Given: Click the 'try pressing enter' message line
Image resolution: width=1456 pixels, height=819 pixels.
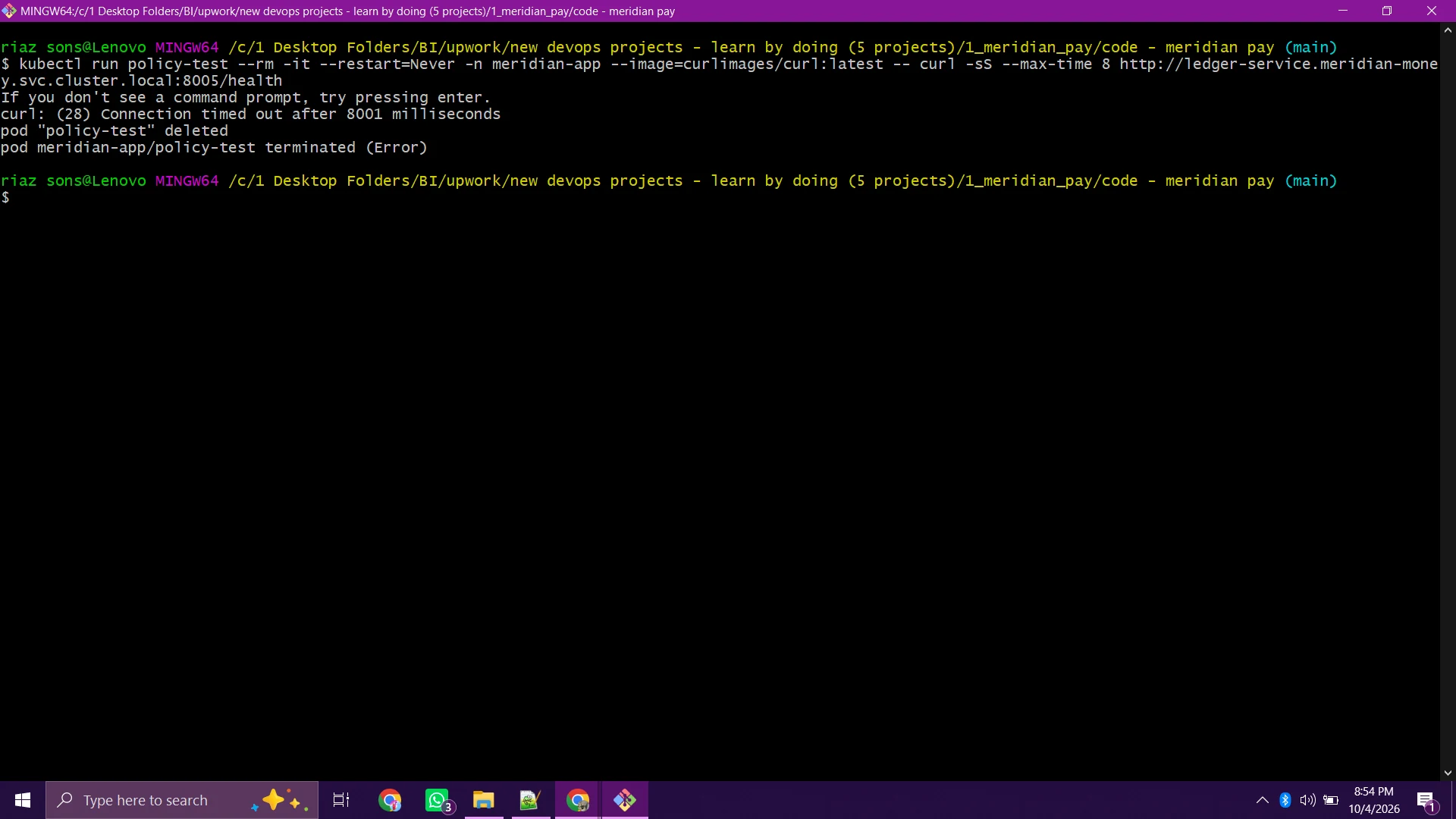Looking at the screenshot, I should point(246,98).
